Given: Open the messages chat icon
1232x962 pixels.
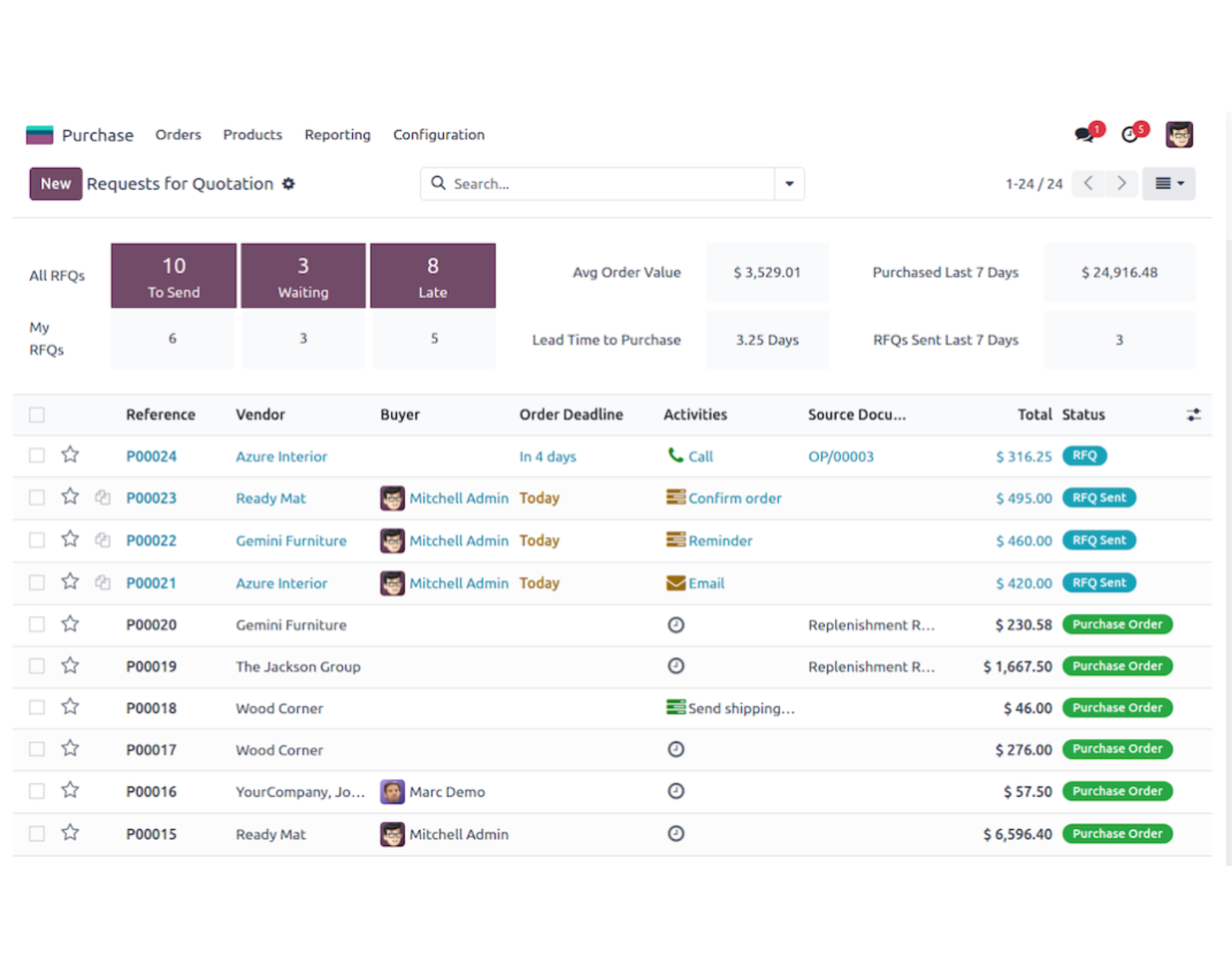Looking at the screenshot, I should [1084, 135].
